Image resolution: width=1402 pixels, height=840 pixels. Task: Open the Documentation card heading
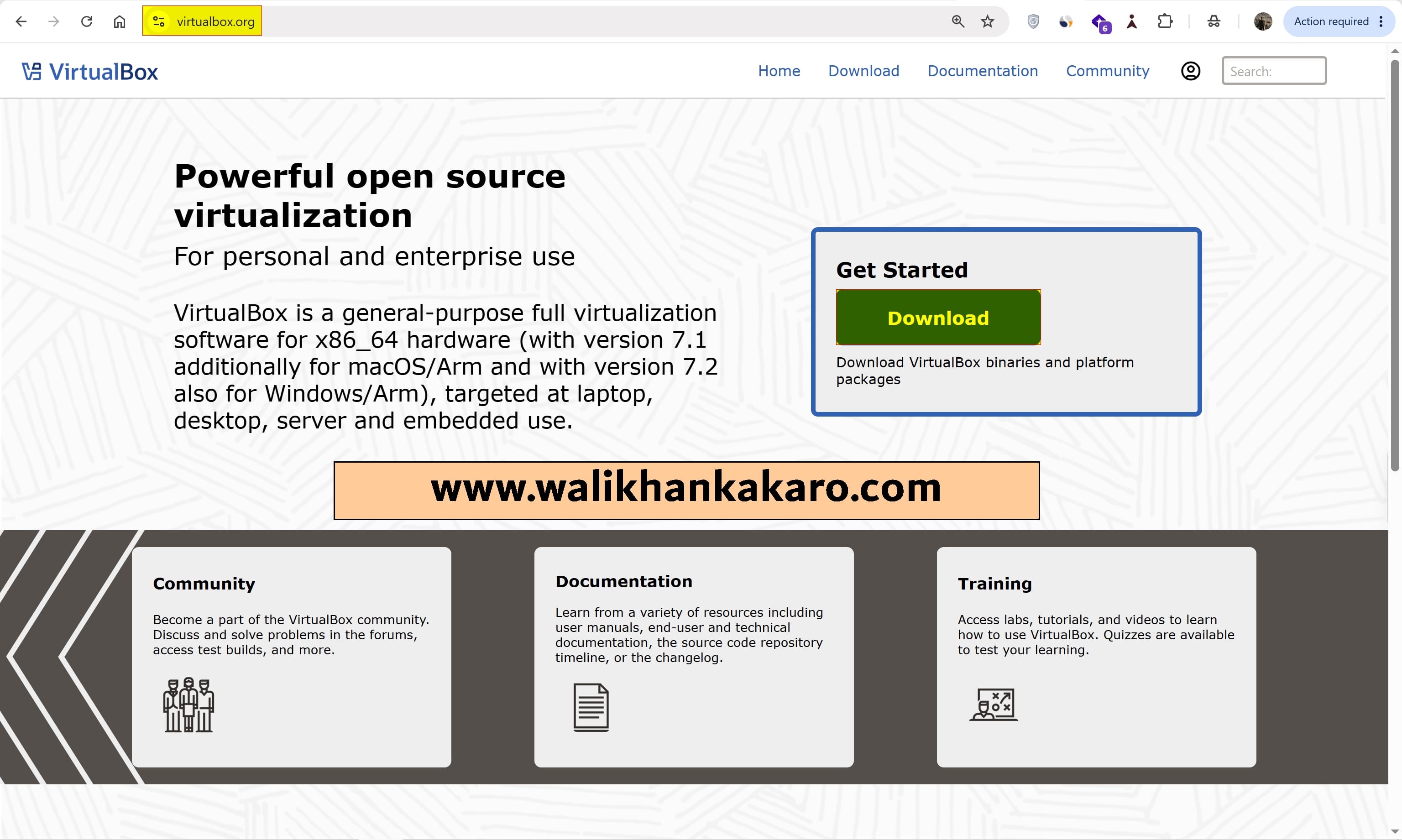click(624, 581)
